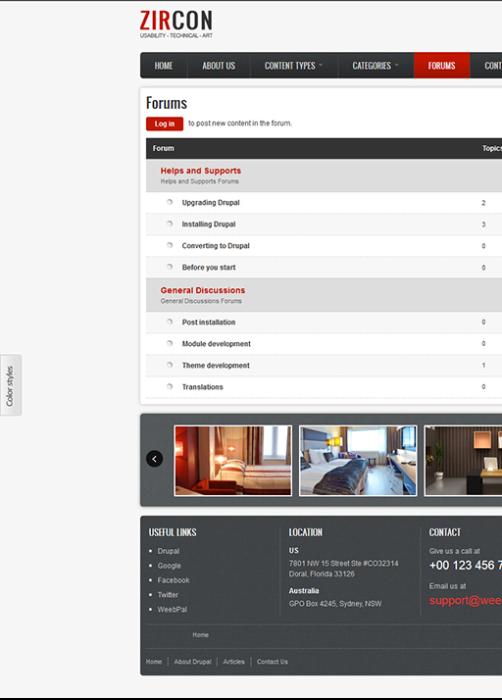Open the Before you start forum

point(209,267)
